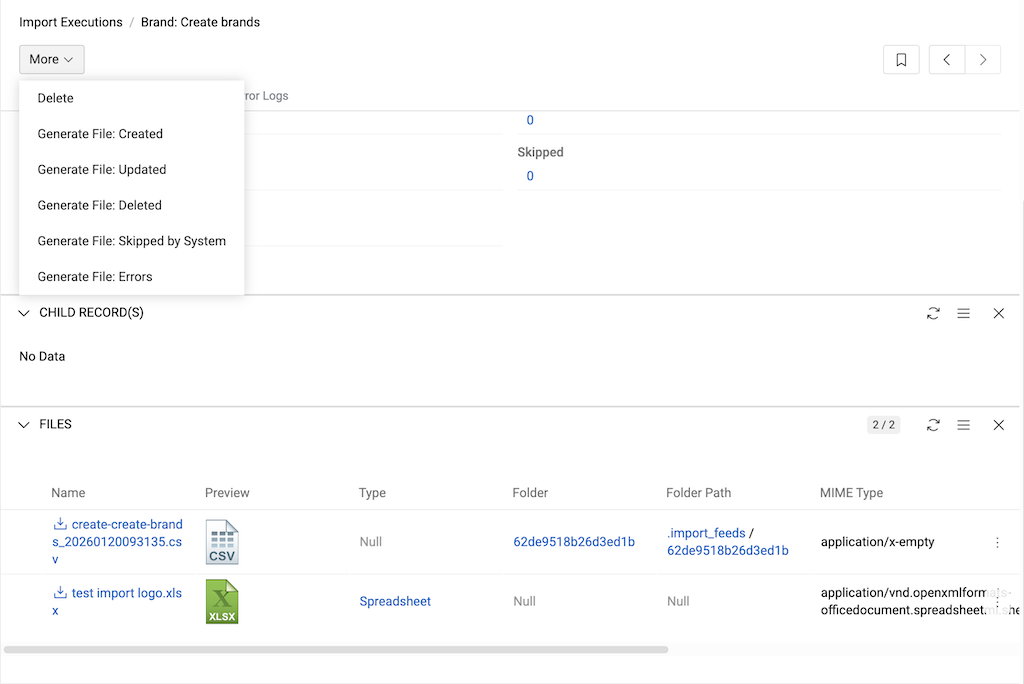Collapse the Files section
This screenshot has width=1024, height=684.
(25, 425)
